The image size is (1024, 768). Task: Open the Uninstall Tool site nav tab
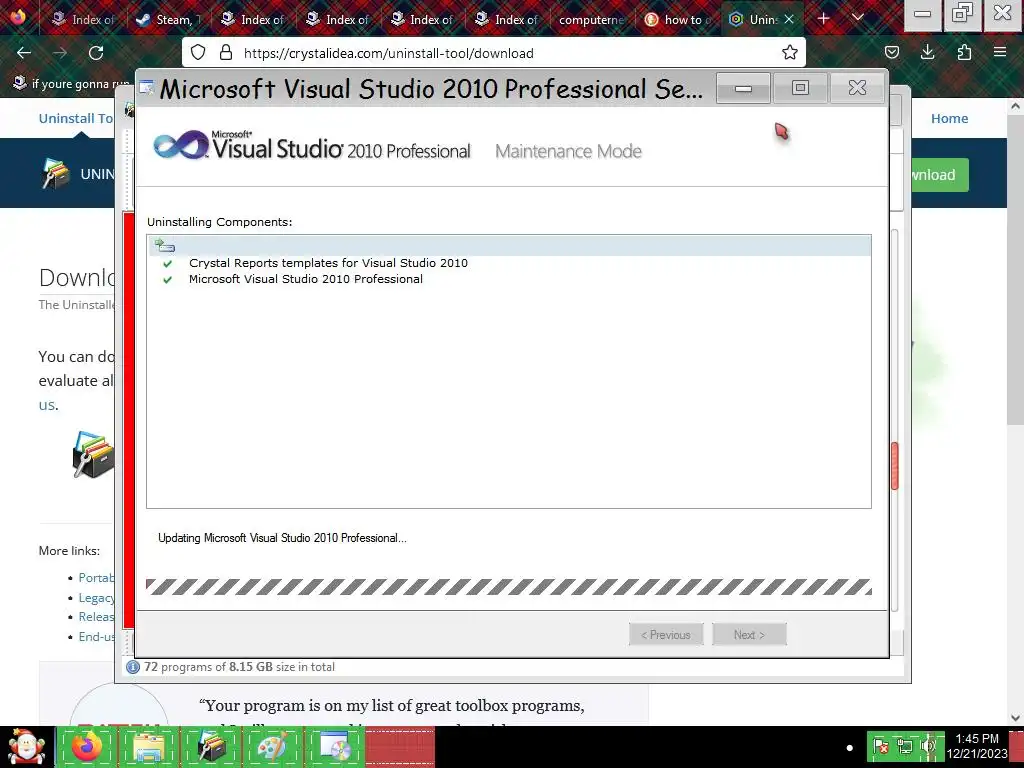click(x=76, y=118)
